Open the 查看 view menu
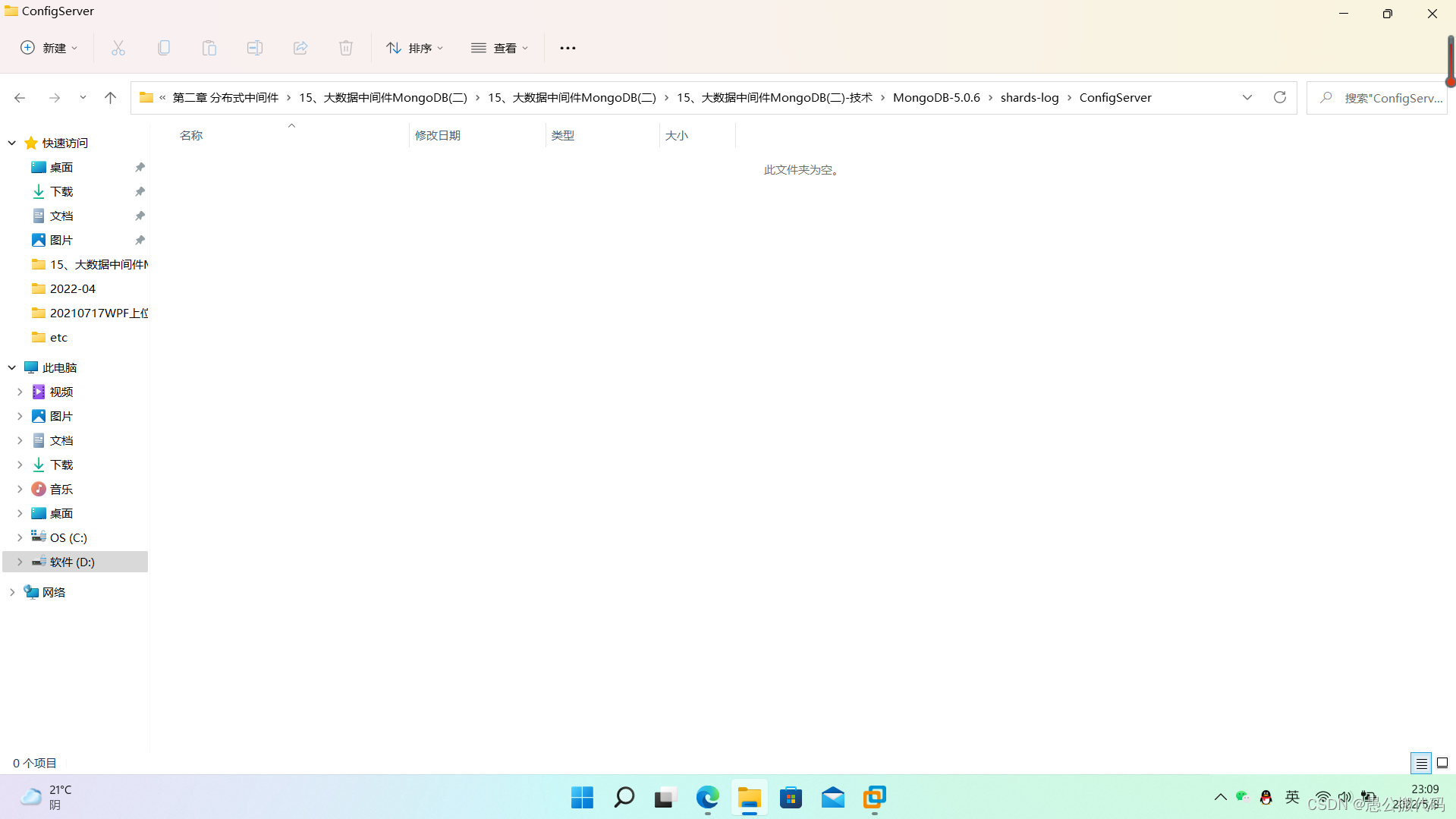This screenshot has height=819, width=1456. point(499,47)
